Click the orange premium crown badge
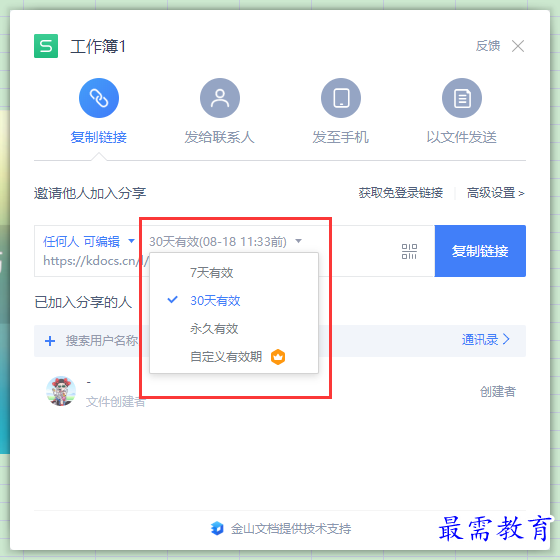560x560 pixels. (x=278, y=357)
